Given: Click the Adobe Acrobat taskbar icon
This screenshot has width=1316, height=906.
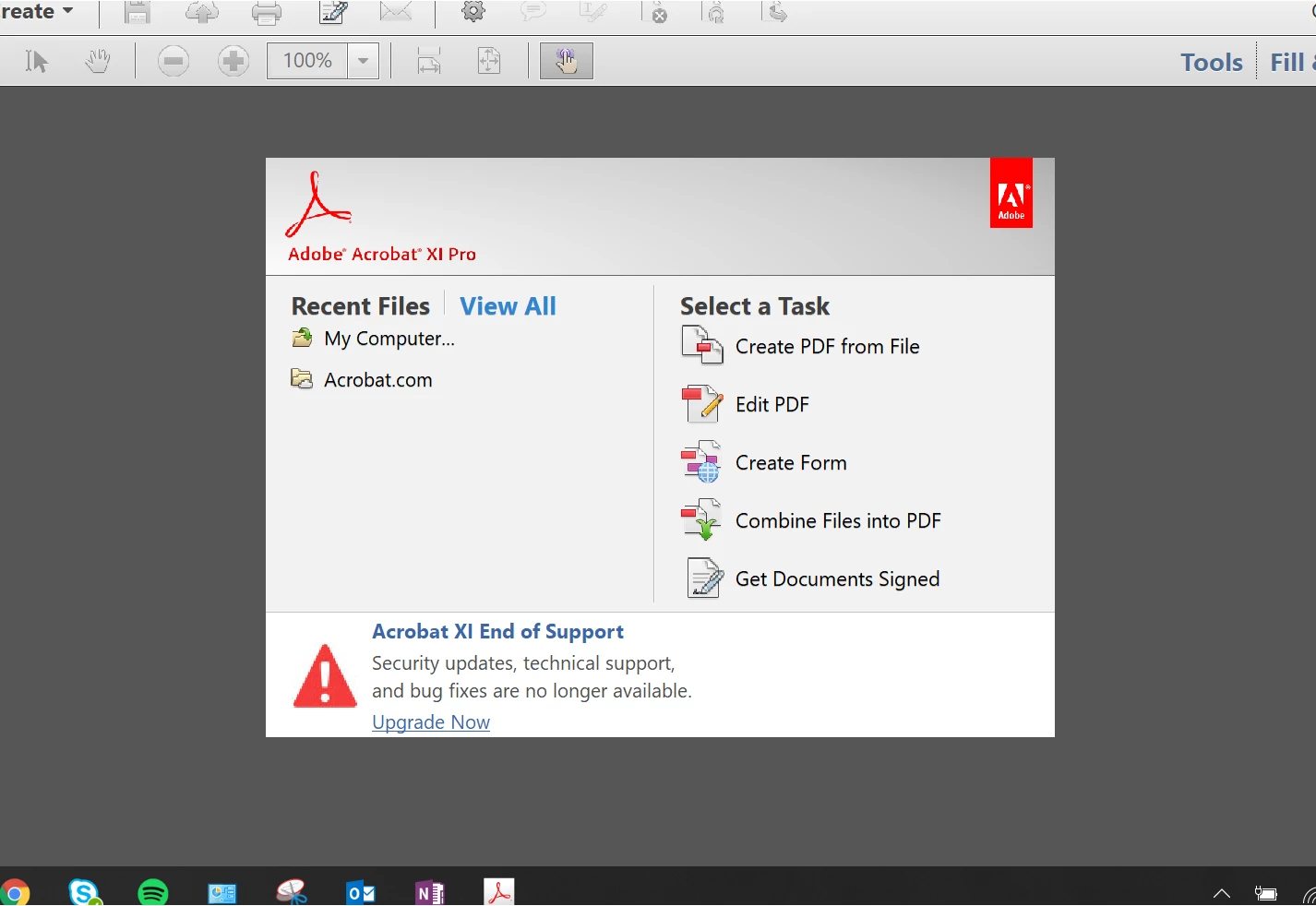Looking at the screenshot, I should 499,892.
